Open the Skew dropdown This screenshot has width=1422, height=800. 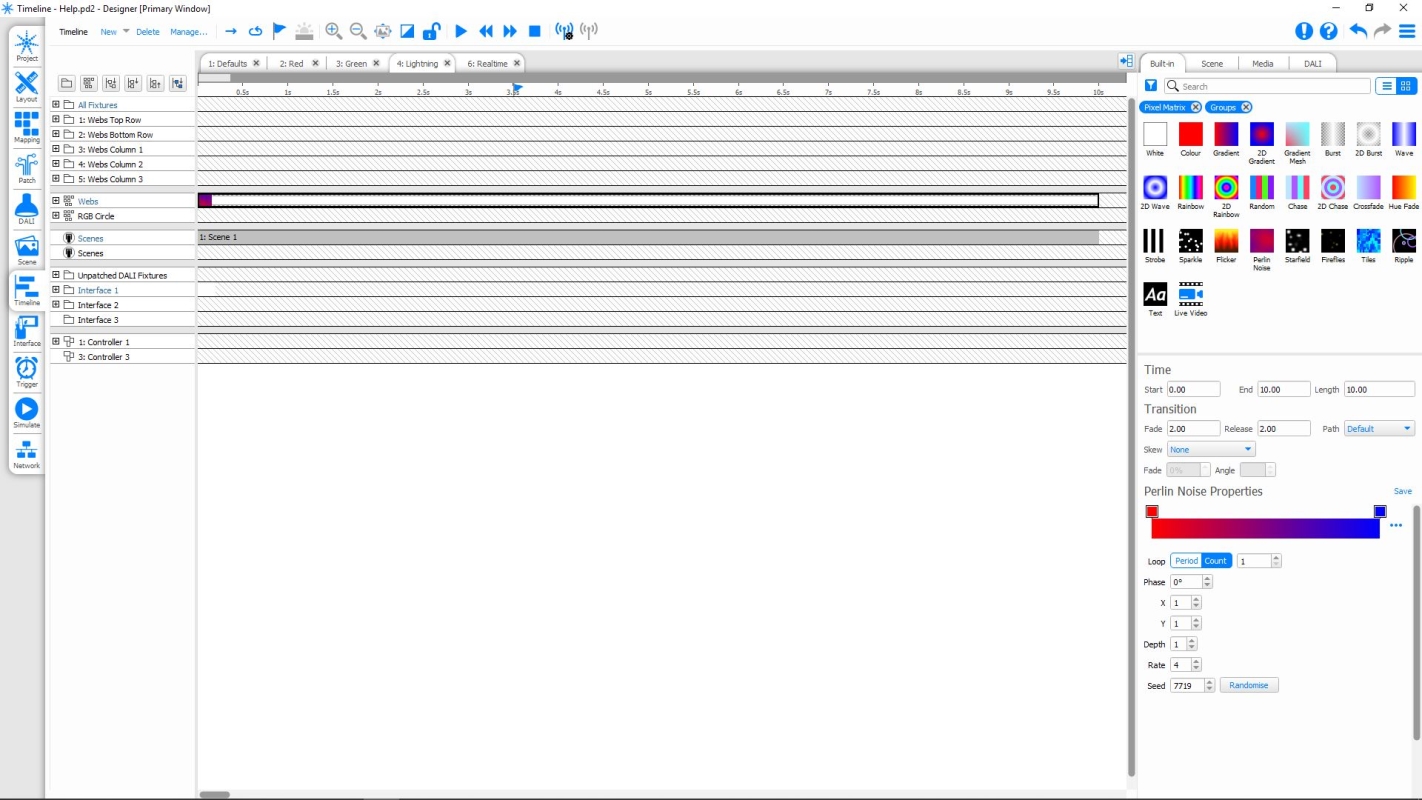pyautogui.click(x=1211, y=450)
